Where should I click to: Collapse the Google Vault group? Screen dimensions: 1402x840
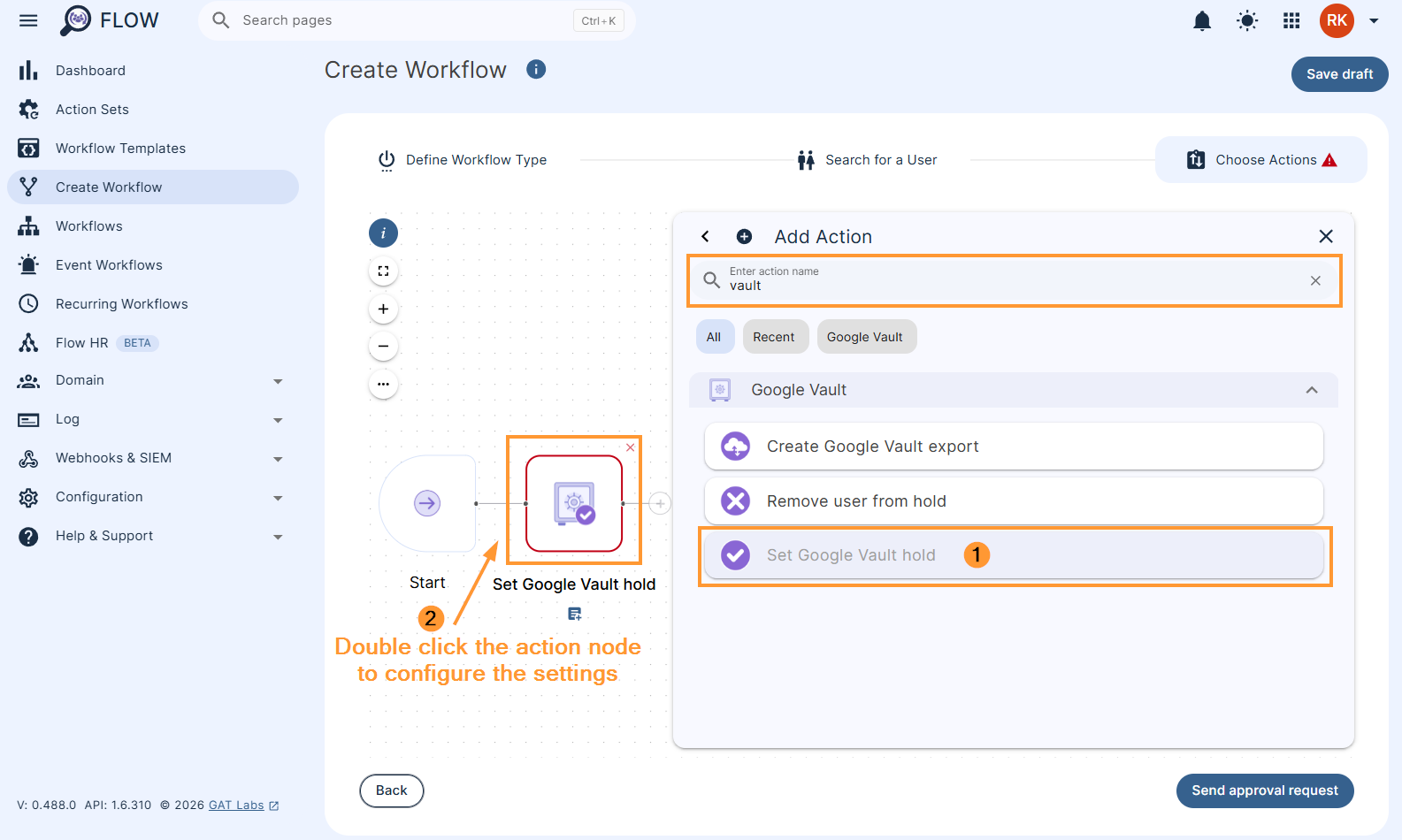(1312, 390)
